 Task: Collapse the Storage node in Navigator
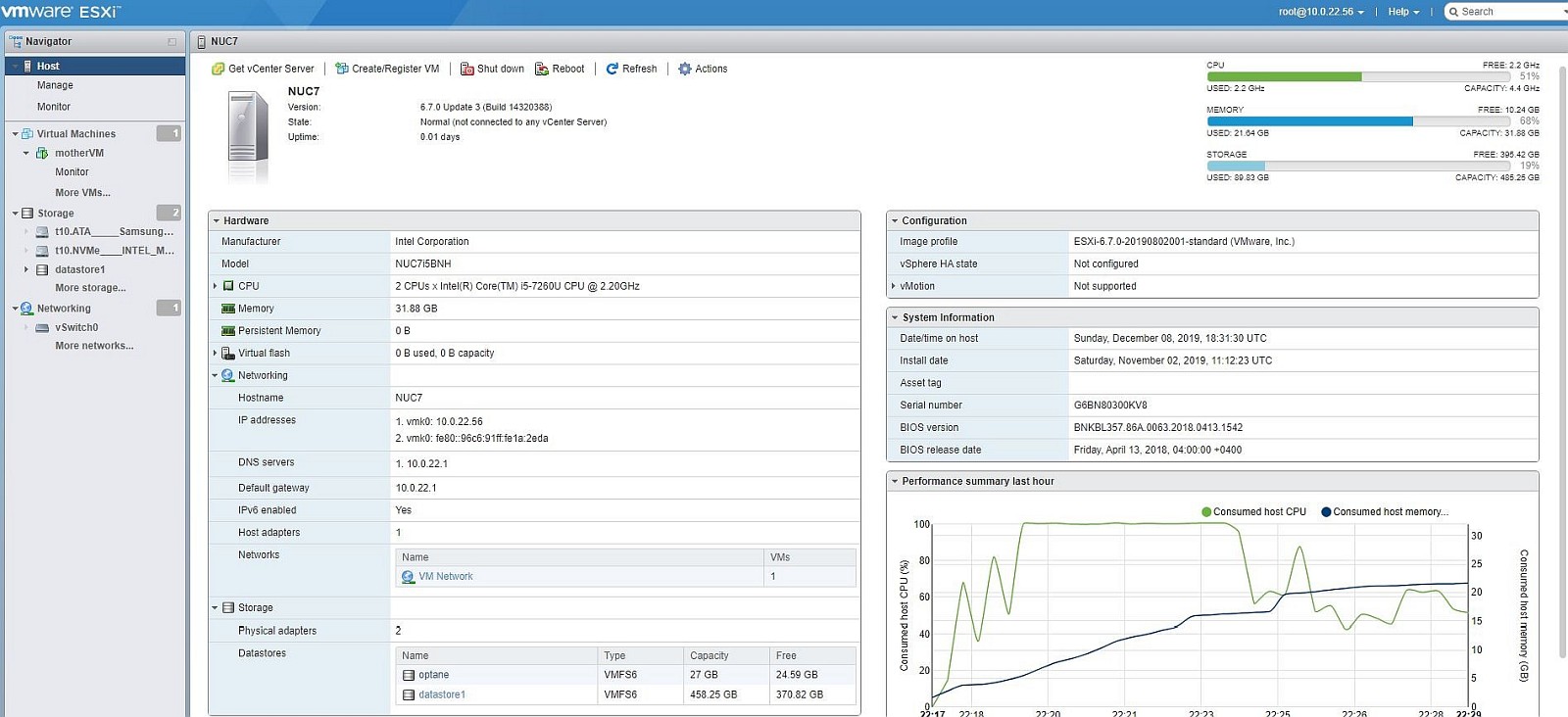(15, 214)
